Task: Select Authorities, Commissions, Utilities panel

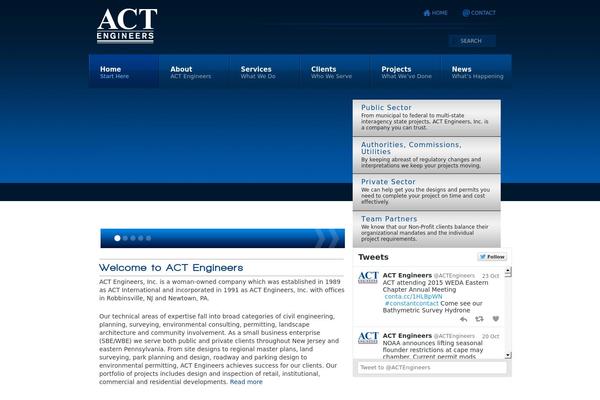Action: point(427,155)
